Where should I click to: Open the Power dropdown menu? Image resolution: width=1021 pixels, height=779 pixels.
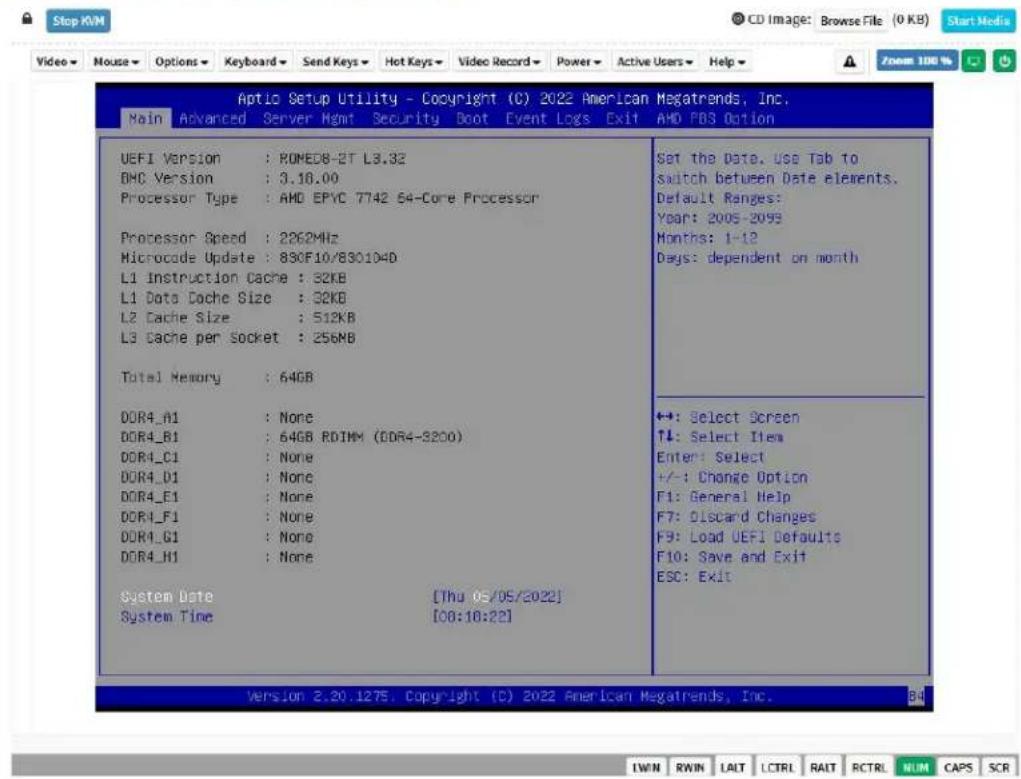[x=578, y=61]
